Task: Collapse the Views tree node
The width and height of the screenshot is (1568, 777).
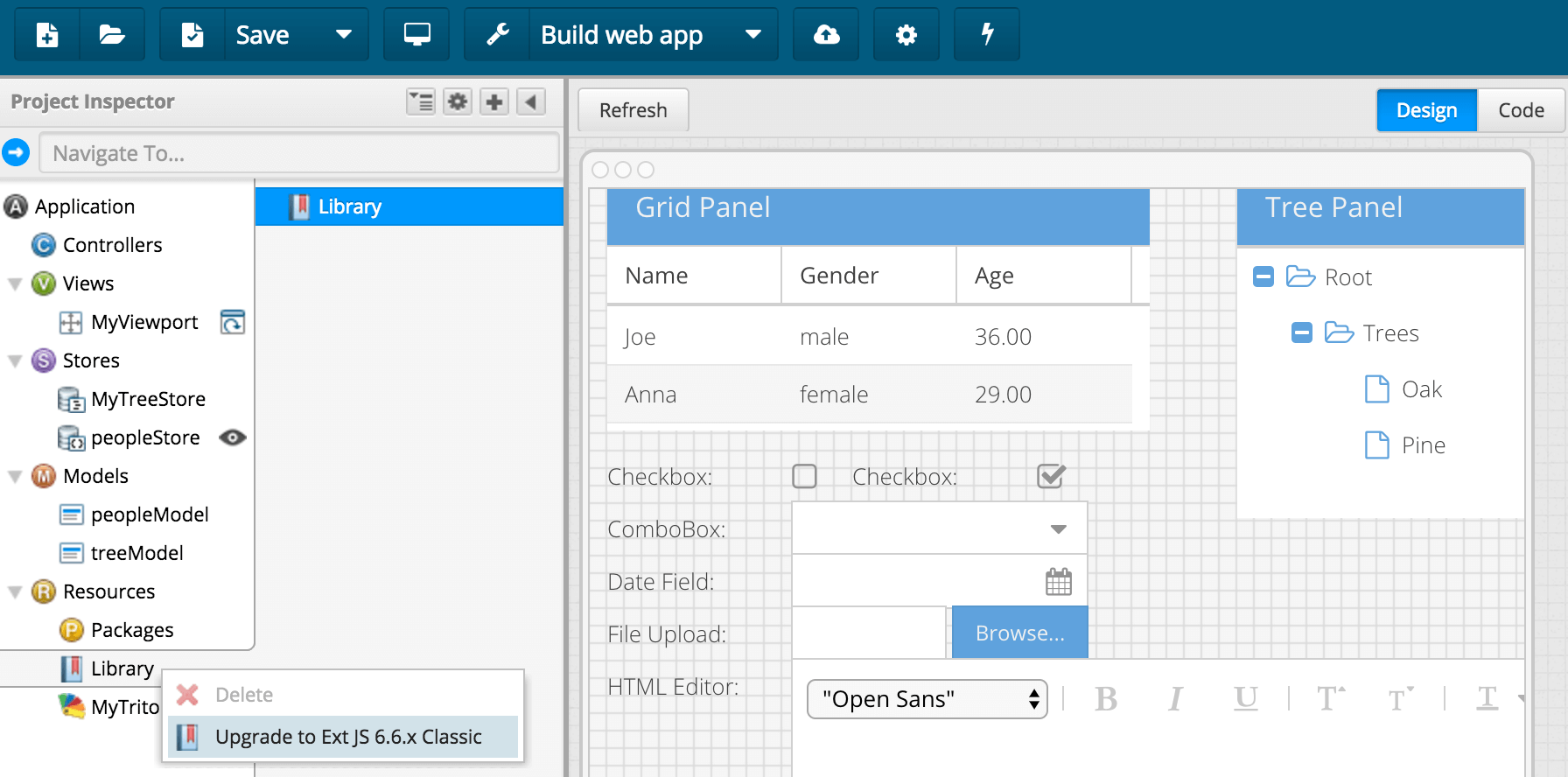Action: (15, 283)
